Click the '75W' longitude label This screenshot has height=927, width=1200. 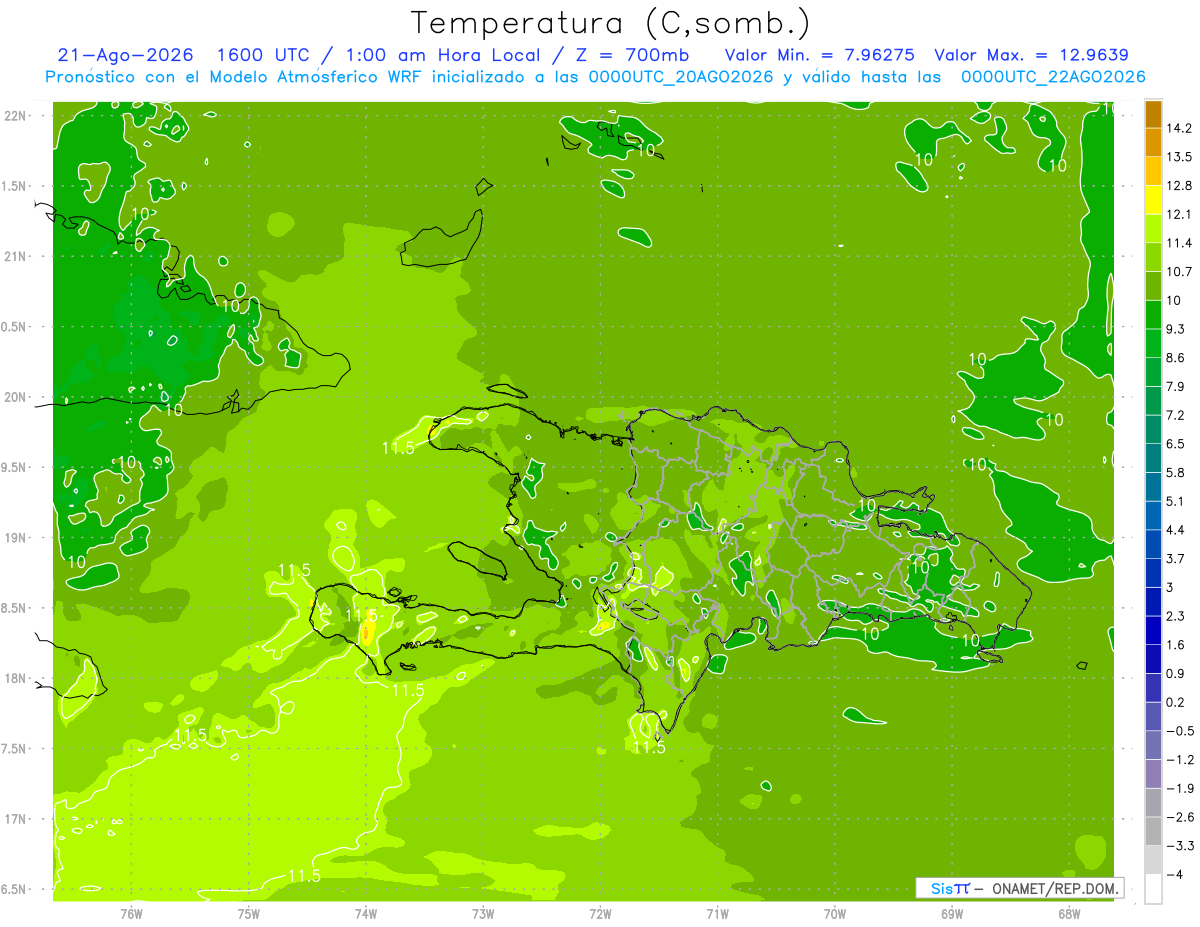click(x=248, y=912)
